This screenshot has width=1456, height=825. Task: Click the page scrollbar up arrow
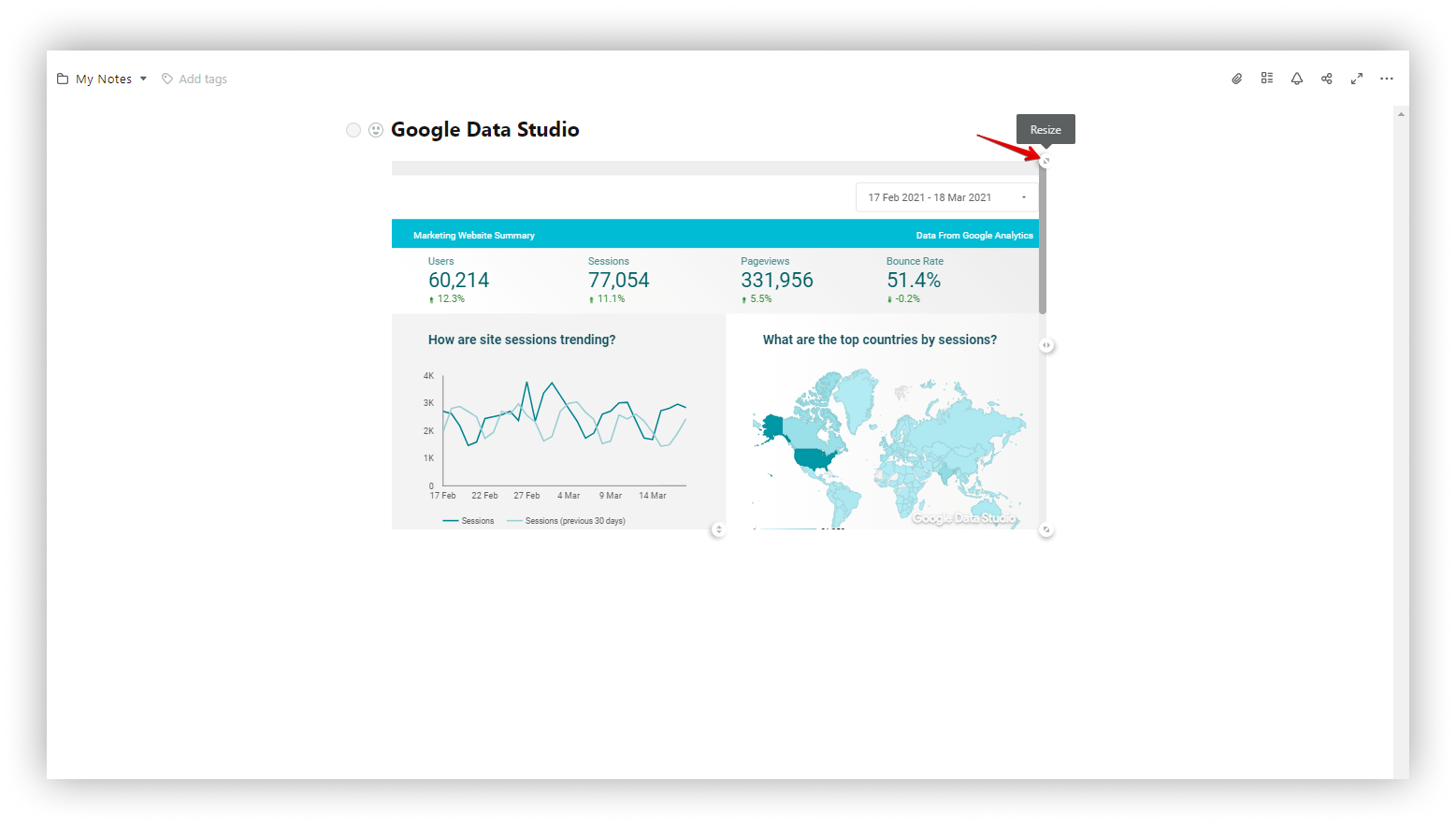(1401, 114)
